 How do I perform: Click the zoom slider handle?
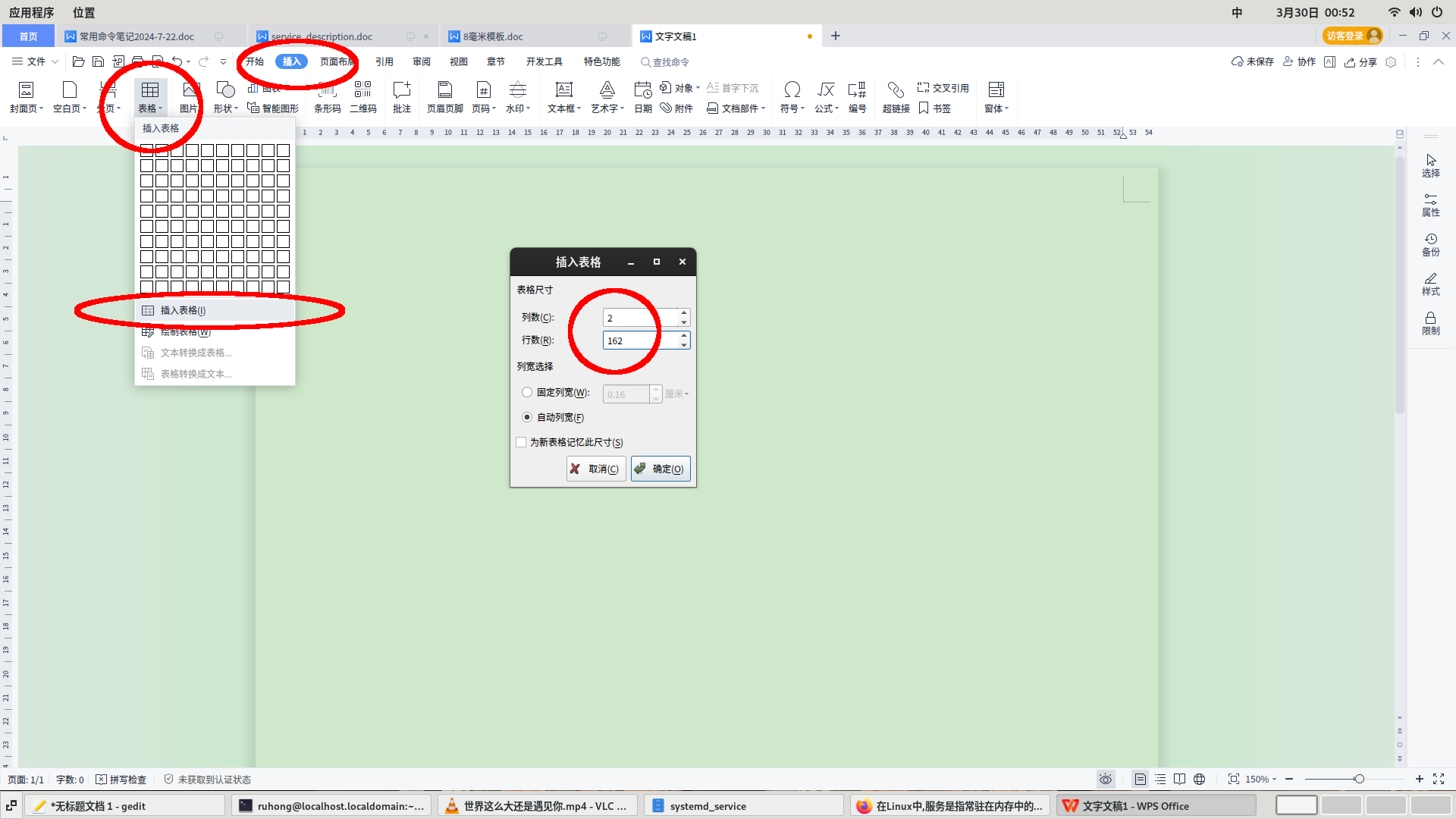1359,779
